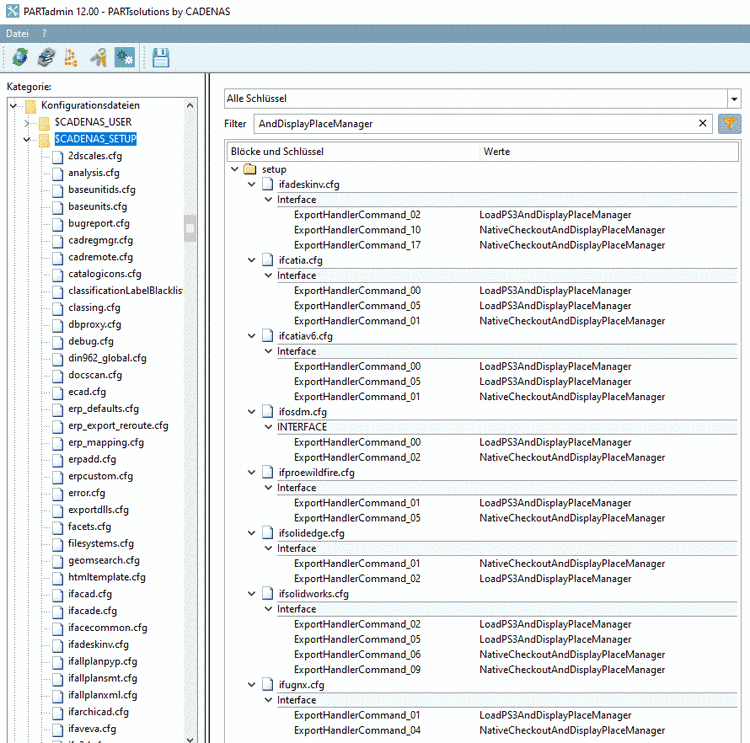This screenshot has width=750, height=743.
Task: Click the Werte column header
Action: pyautogui.click(x=497, y=151)
